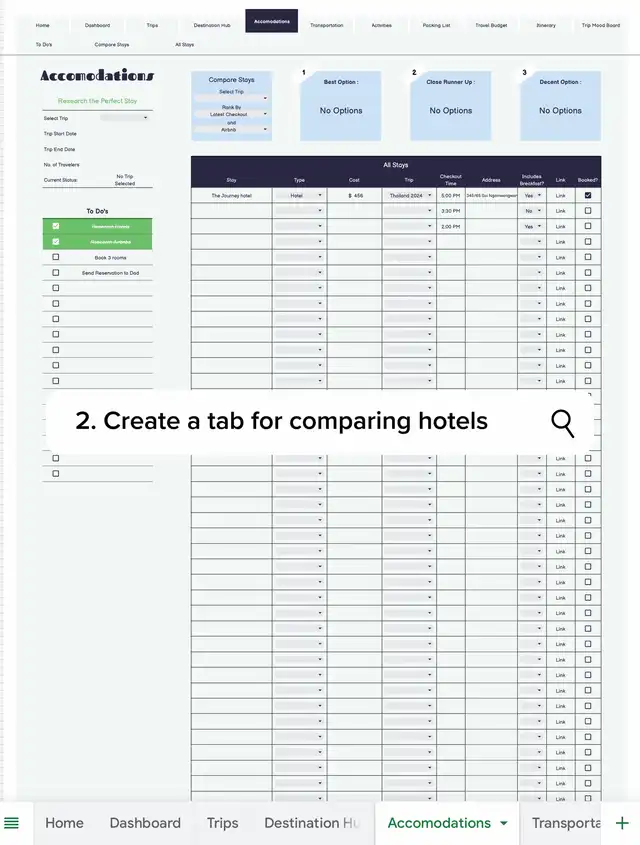Open Trip Mood Board from top navigation
This screenshot has height=845, width=640.
click(x=600, y=25)
